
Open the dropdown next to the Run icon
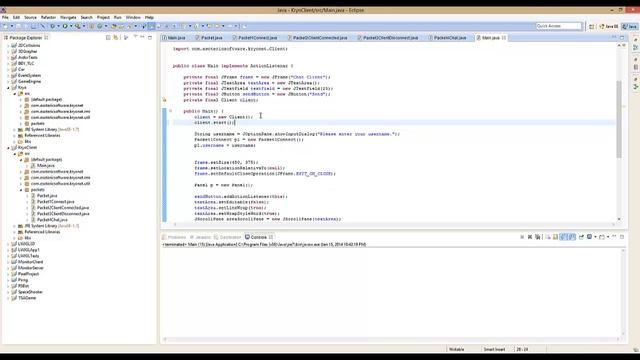71,26
